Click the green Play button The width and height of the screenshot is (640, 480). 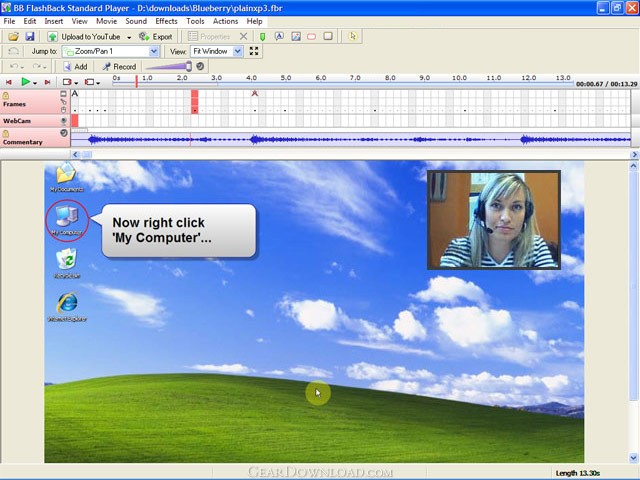tap(25, 82)
